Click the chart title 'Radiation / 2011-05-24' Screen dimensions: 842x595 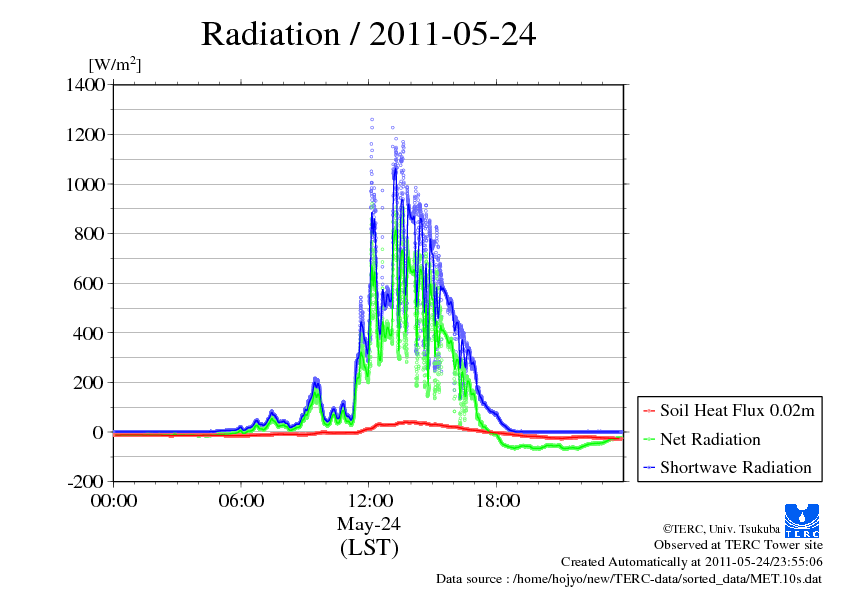coord(368,34)
